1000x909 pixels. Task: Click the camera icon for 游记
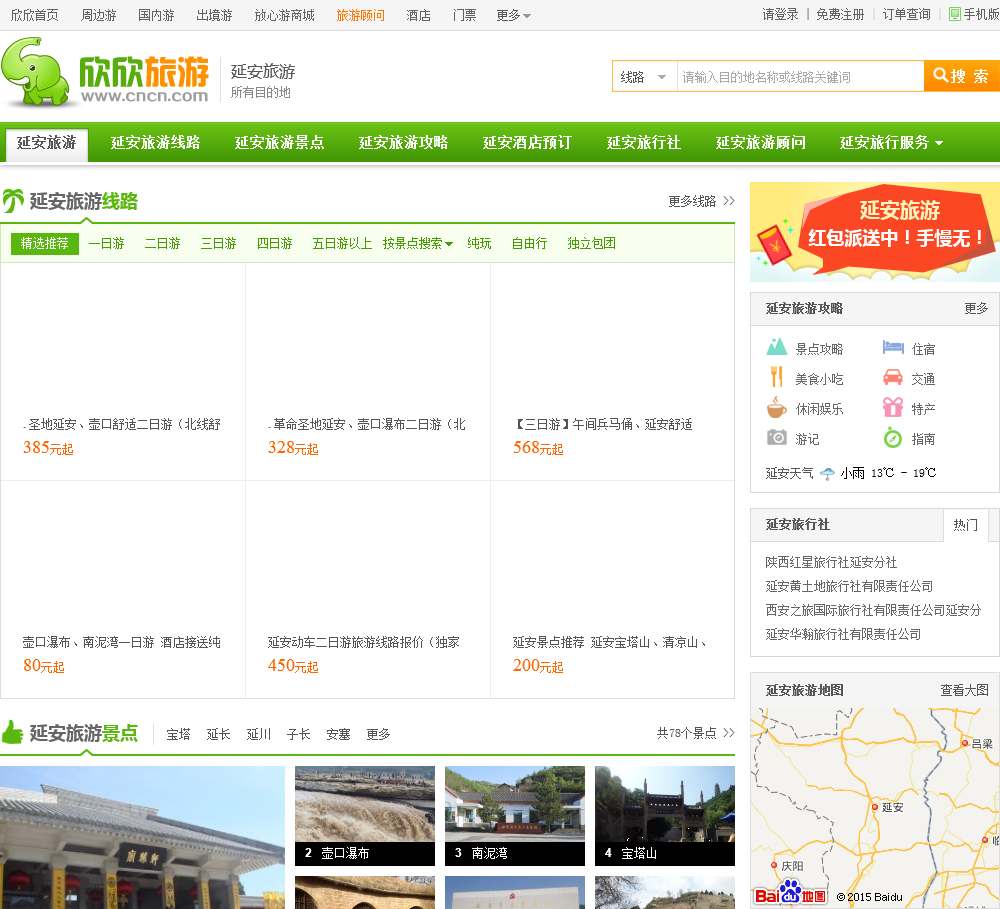[x=777, y=438]
